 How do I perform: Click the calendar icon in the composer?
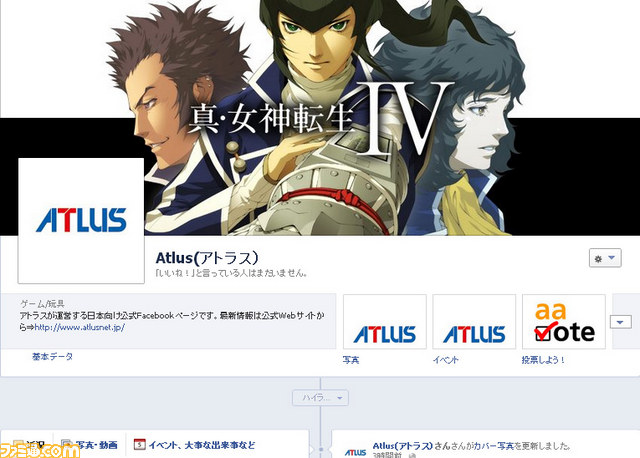point(140,444)
